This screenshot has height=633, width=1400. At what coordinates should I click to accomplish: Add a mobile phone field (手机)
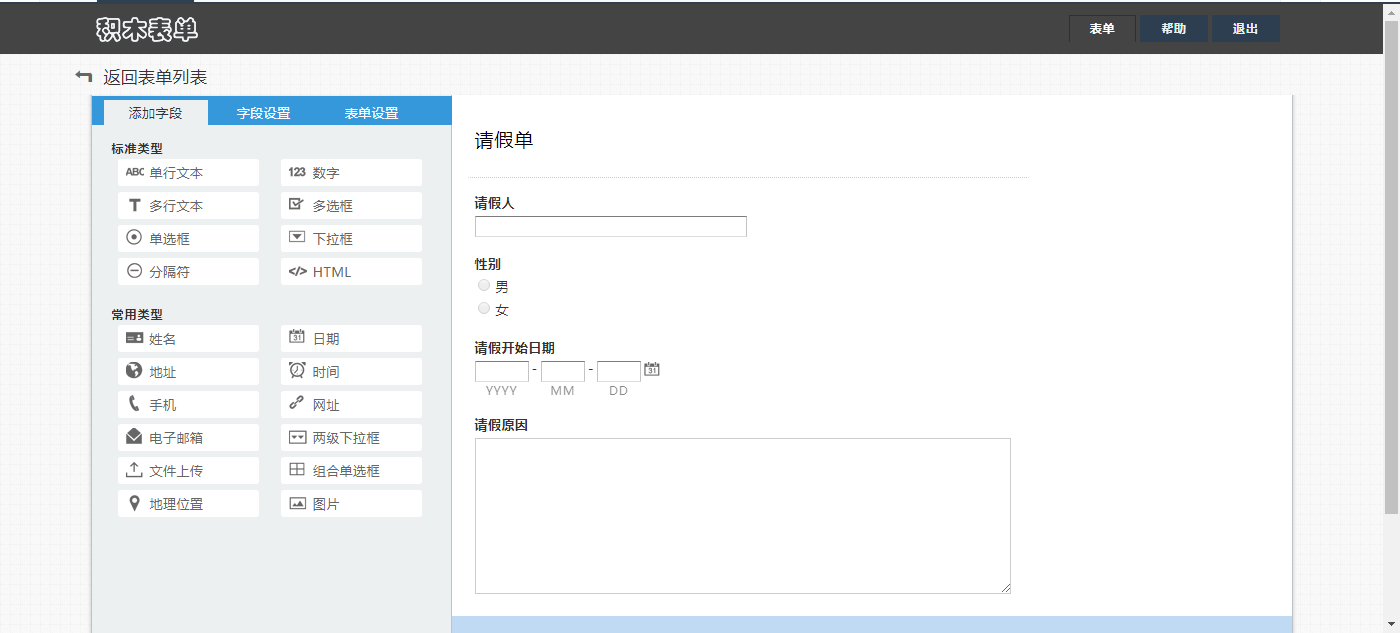click(x=188, y=404)
